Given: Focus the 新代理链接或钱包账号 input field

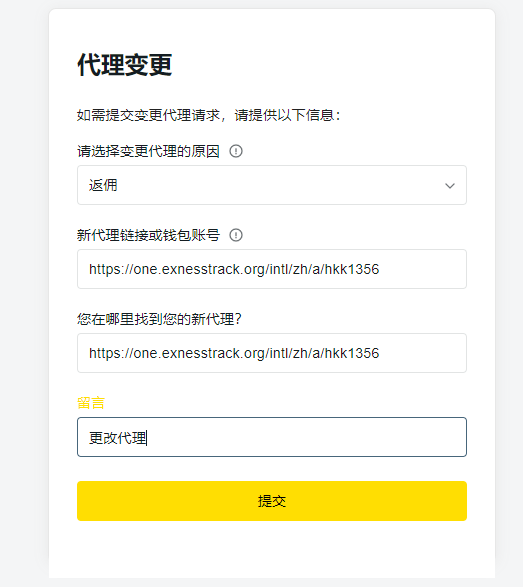Looking at the screenshot, I should (272, 269).
